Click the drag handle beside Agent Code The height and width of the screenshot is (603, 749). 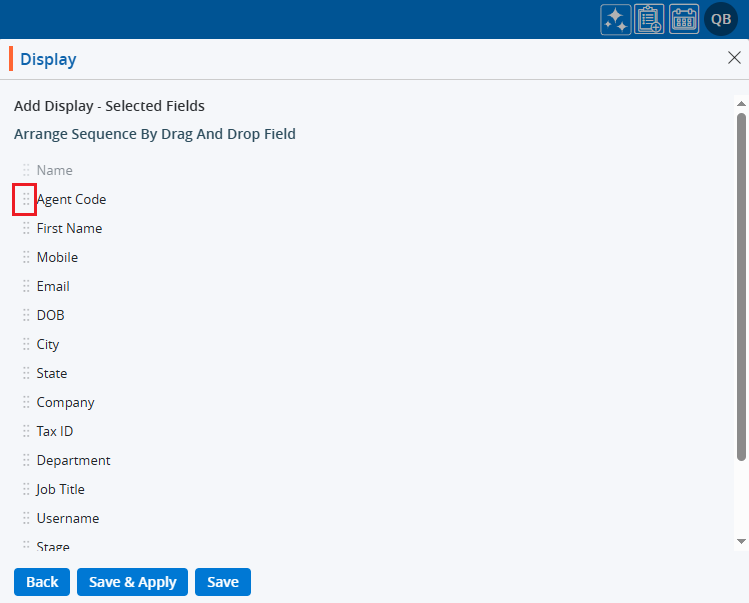[x=26, y=200]
